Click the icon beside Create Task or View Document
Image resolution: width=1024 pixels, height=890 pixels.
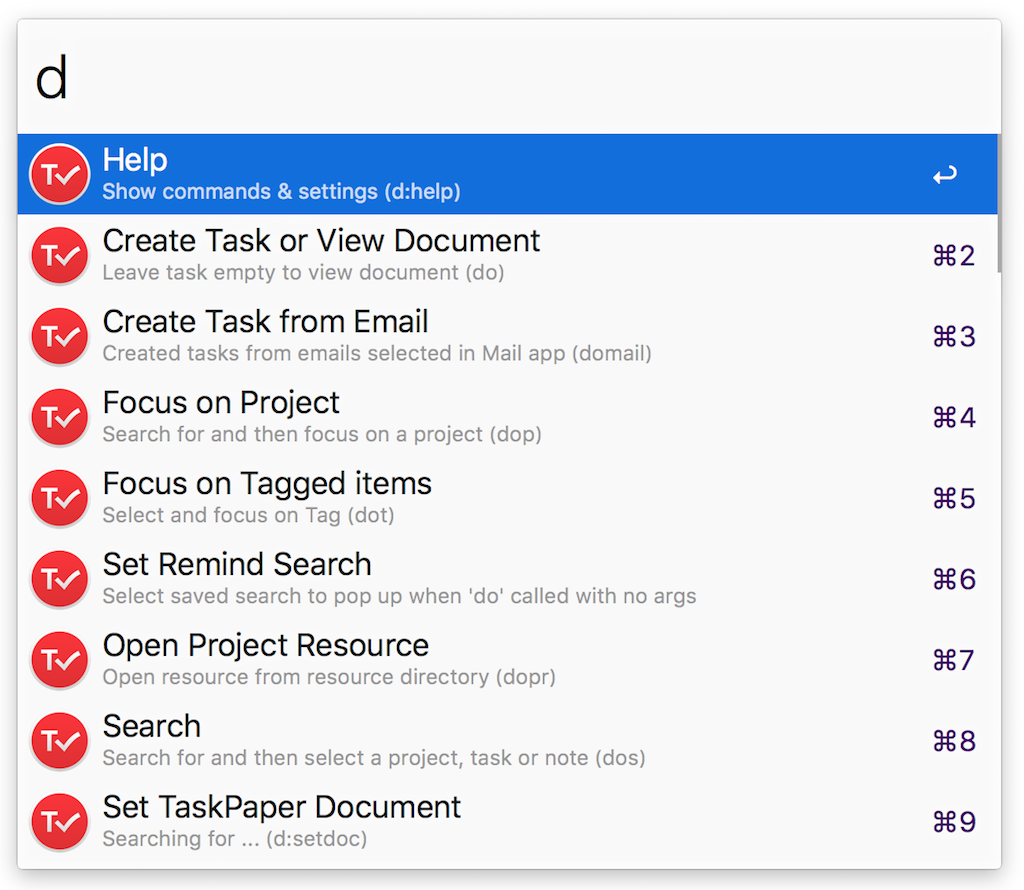[60, 256]
